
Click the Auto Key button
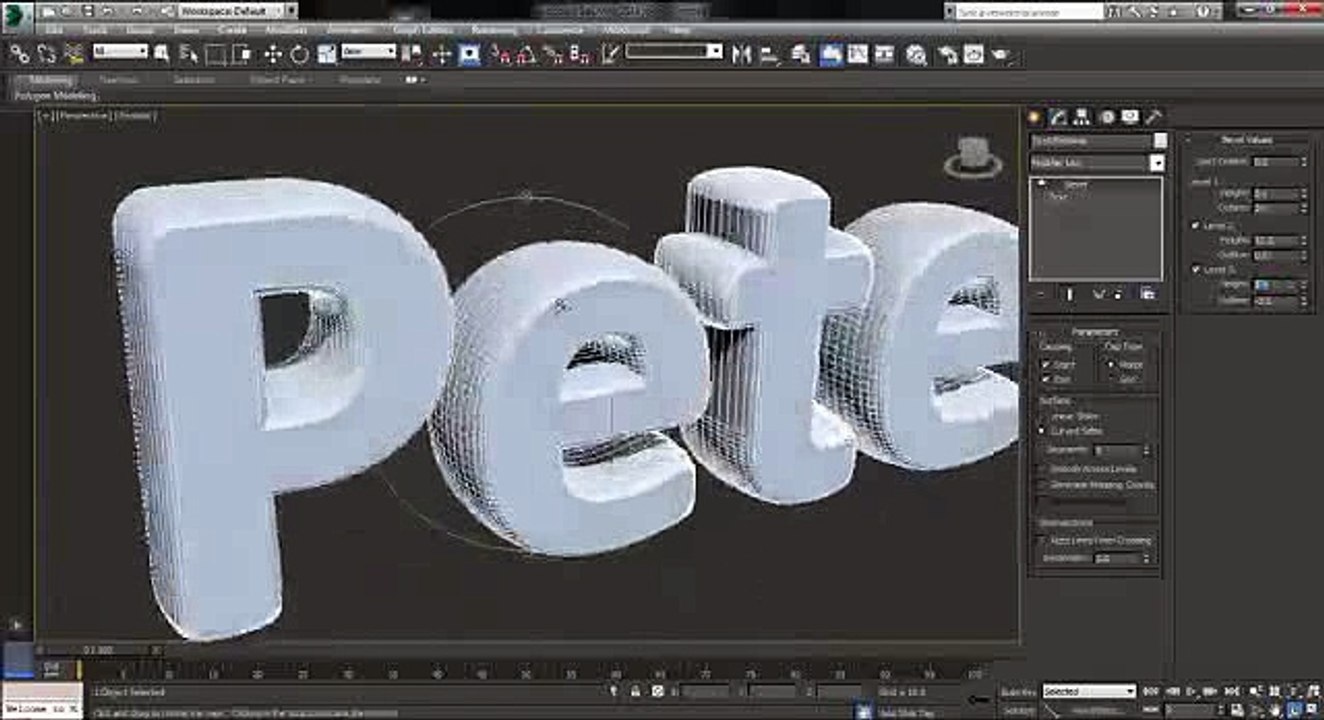tap(1018, 691)
